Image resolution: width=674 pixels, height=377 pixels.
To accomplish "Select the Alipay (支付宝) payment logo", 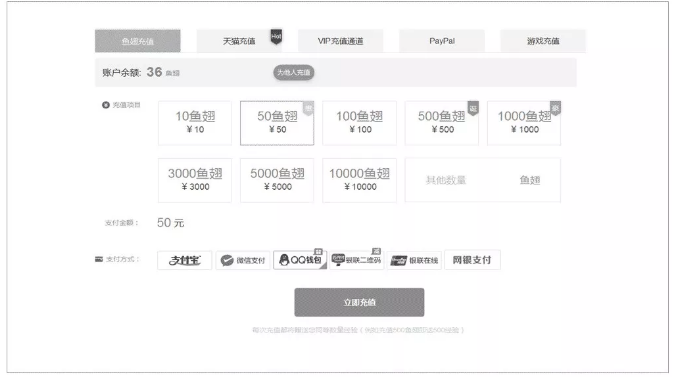I will [x=184, y=260].
